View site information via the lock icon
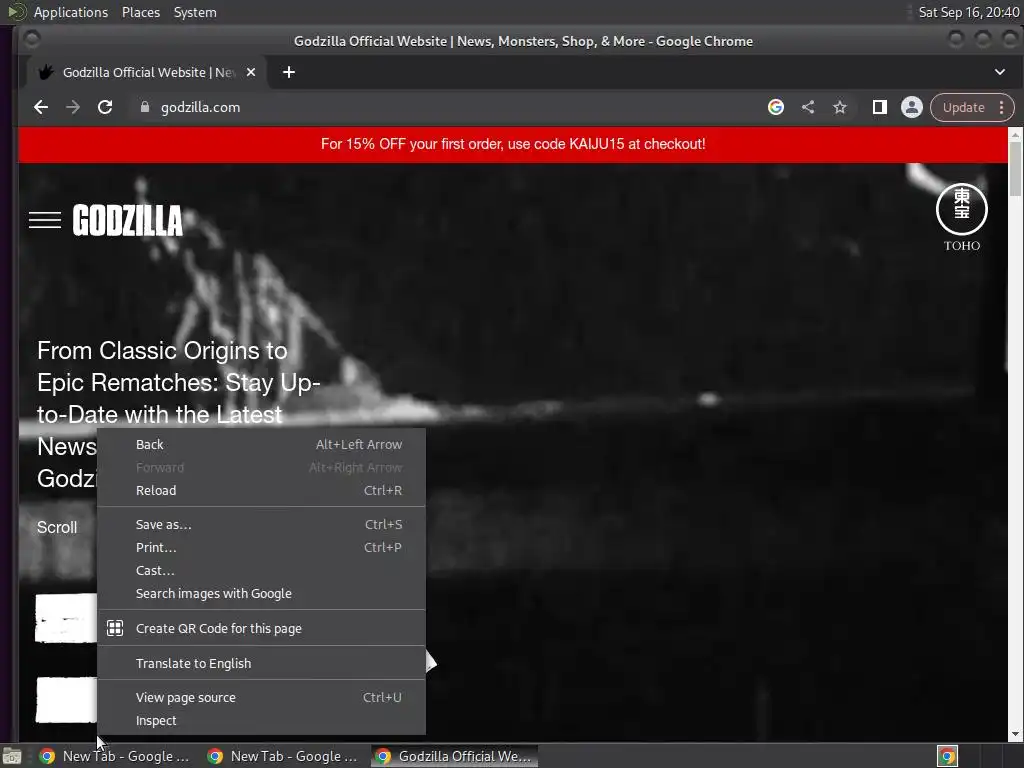This screenshot has height=768, width=1024. pos(145,107)
